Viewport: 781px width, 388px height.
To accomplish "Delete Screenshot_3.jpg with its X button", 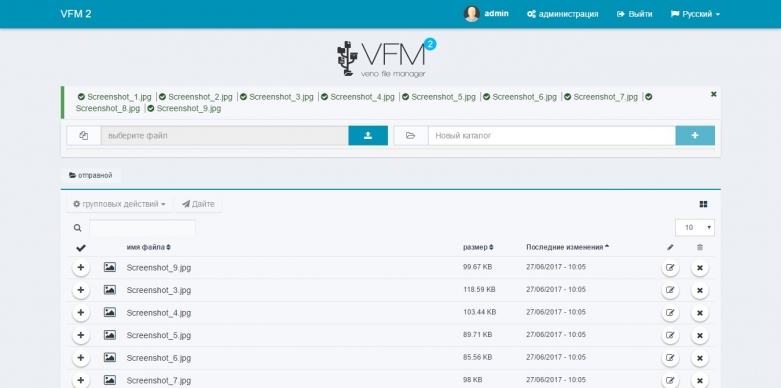I will 700,290.
